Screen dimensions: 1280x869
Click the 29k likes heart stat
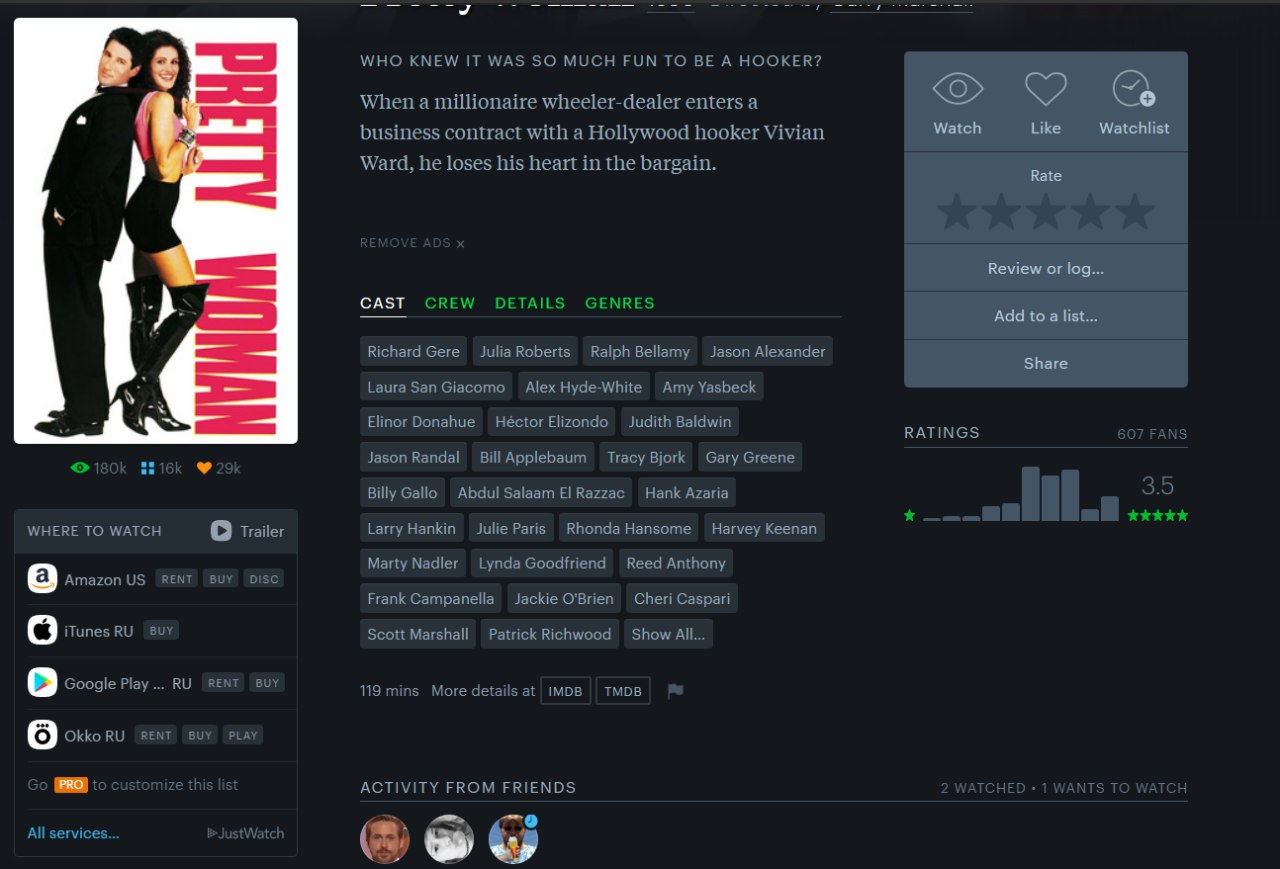click(219, 468)
